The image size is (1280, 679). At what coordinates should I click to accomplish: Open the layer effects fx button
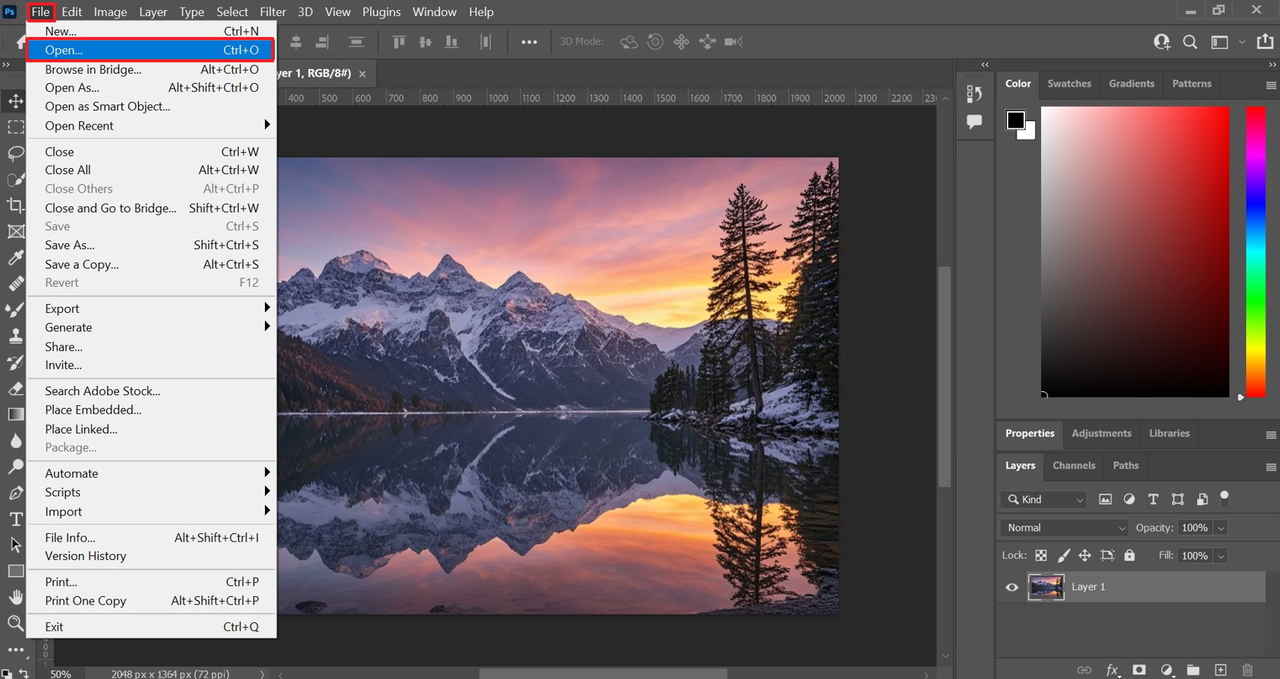click(x=1112, y=670)
